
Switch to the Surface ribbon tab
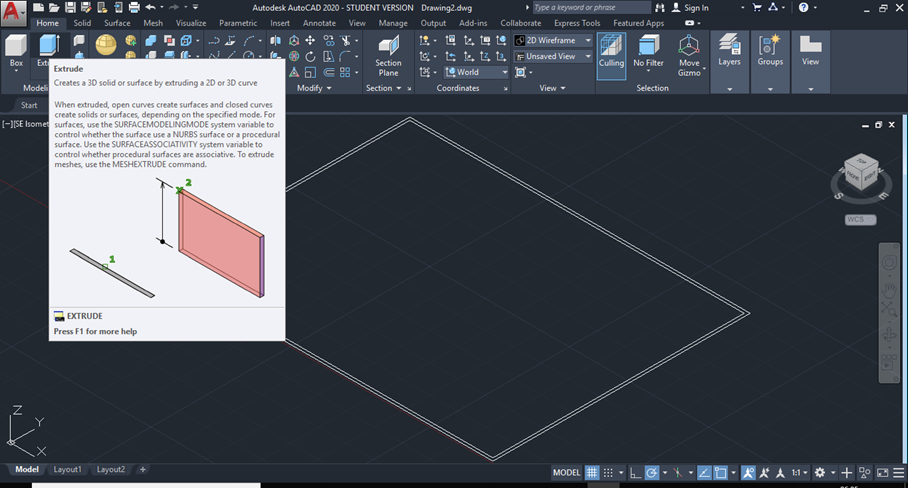pyautogui.click(x=117, y=23)
